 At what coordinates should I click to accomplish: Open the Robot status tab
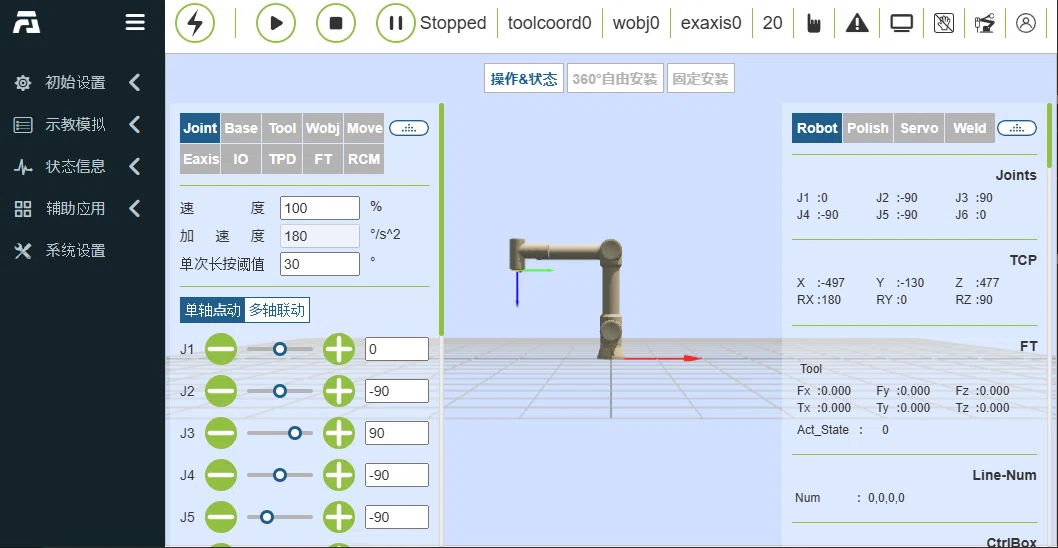(816, 128)
